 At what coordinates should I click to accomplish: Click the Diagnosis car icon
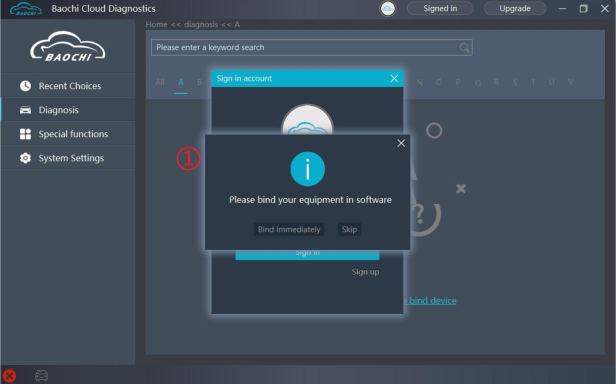tap(26, 110)
